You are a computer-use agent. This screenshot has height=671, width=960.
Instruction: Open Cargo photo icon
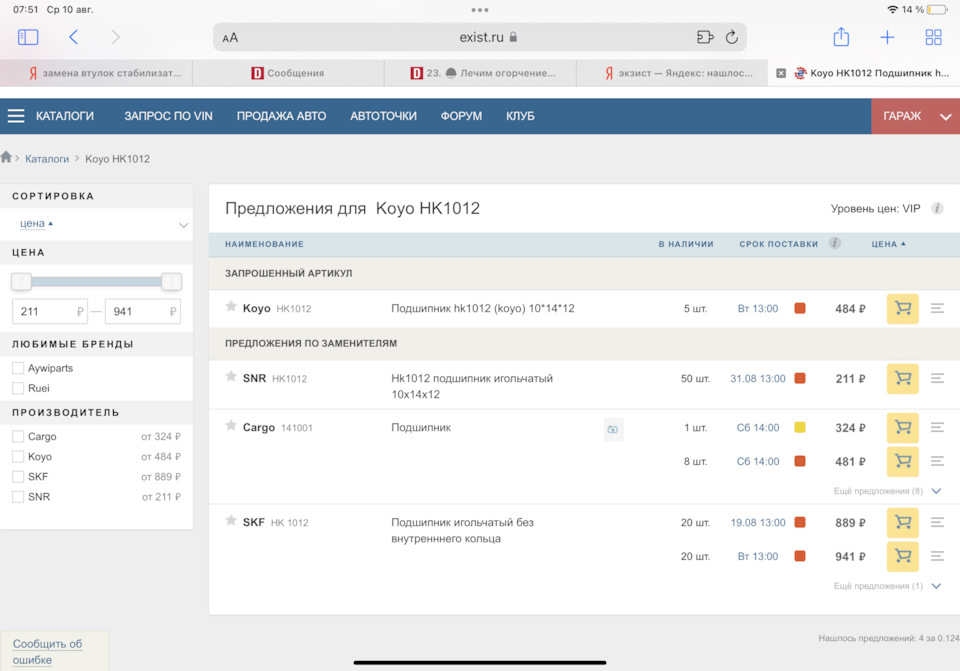pyautogui.click(x=613, y=429)
